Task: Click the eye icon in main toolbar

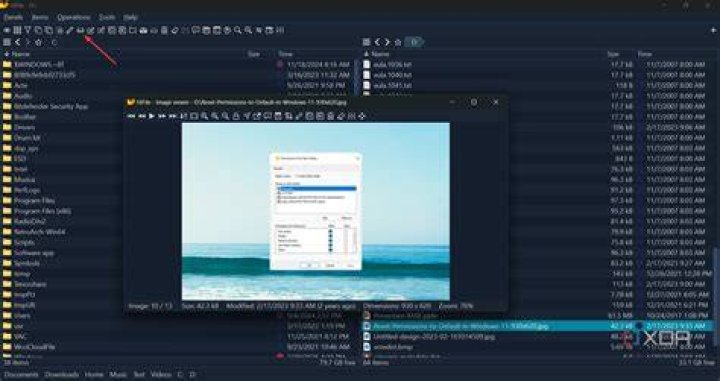Action: (x=7, y=30)
